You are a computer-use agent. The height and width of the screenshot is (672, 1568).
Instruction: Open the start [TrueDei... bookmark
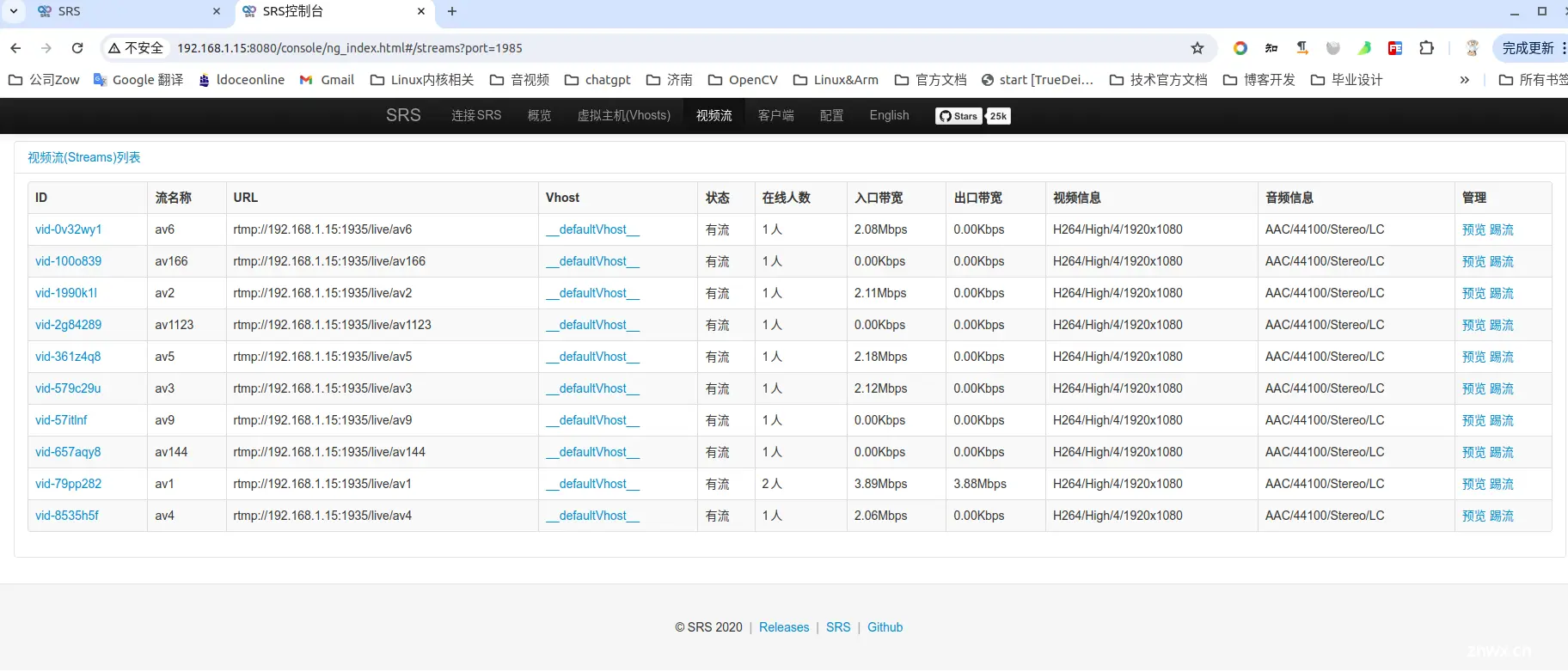[1038, 80]
